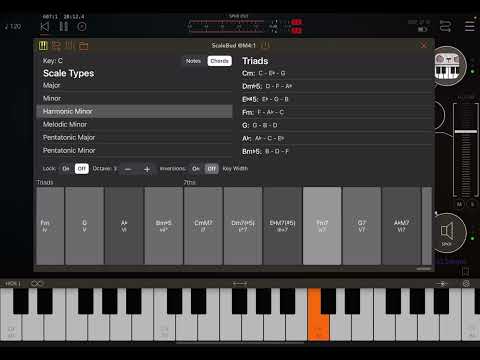480x360 pixels.
Task: Click the Key Width label
Action: pos(235,169)
